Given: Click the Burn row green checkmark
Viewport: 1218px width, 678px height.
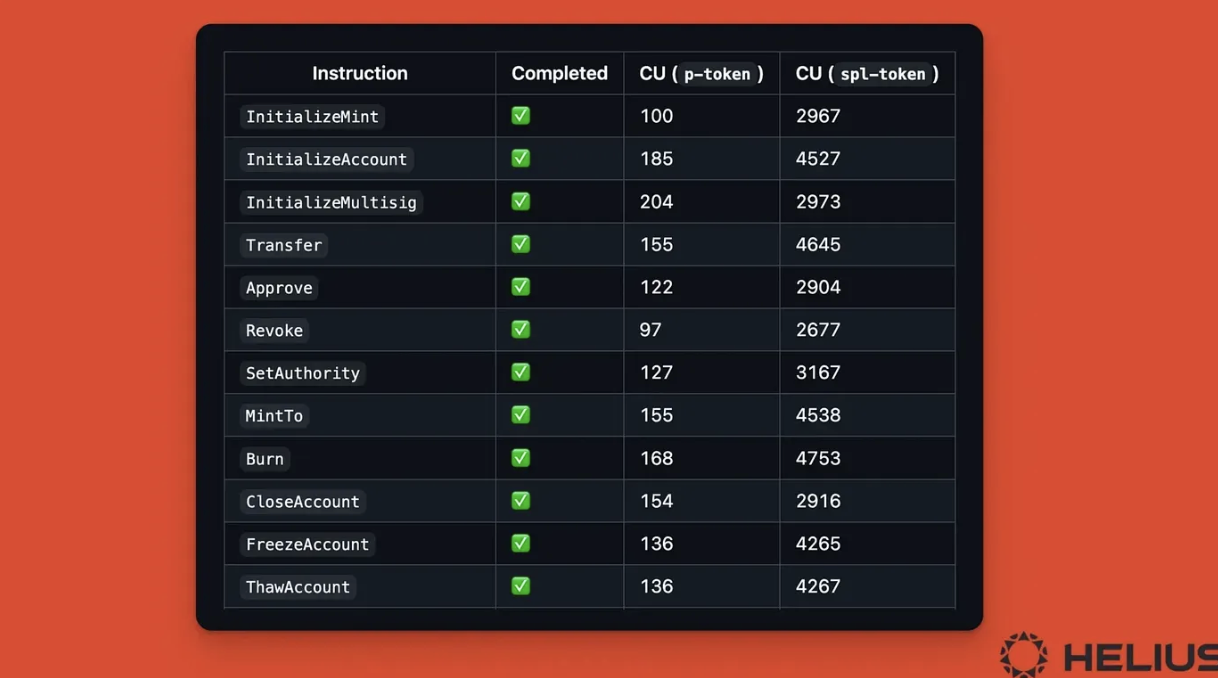Looking at the screenshot, I should 521,458.
